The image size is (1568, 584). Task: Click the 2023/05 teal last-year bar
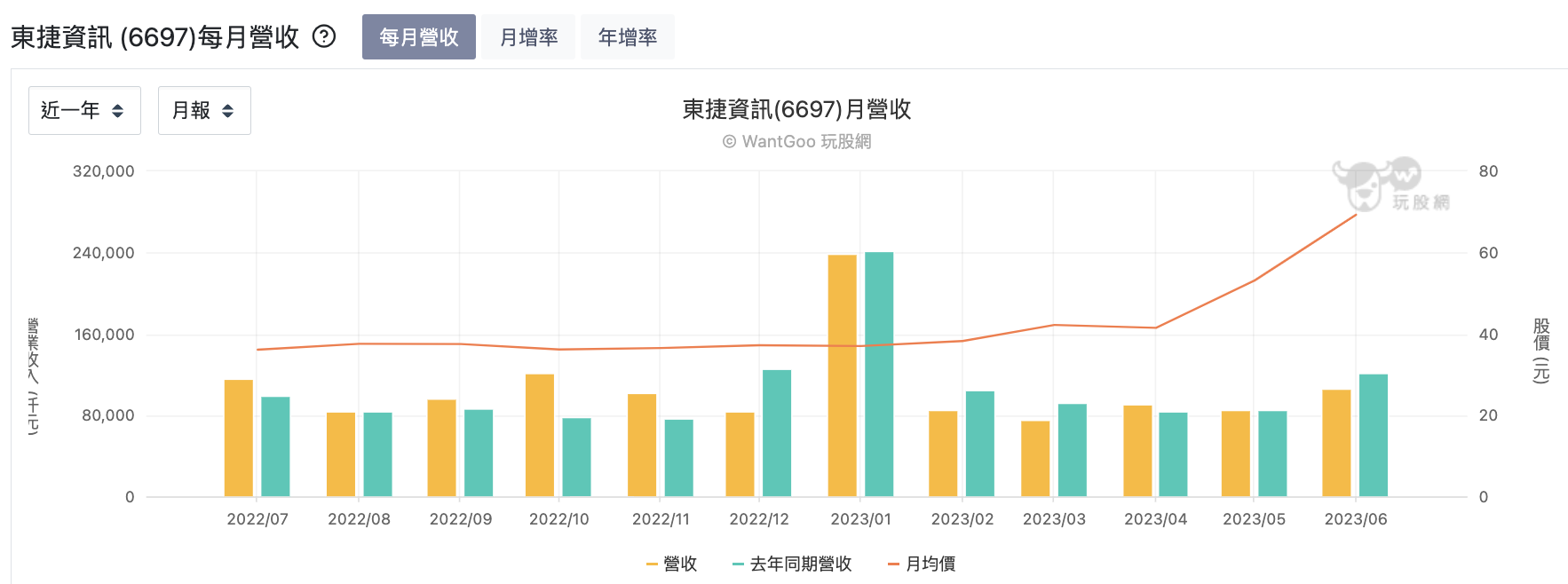pos(1272,454)
